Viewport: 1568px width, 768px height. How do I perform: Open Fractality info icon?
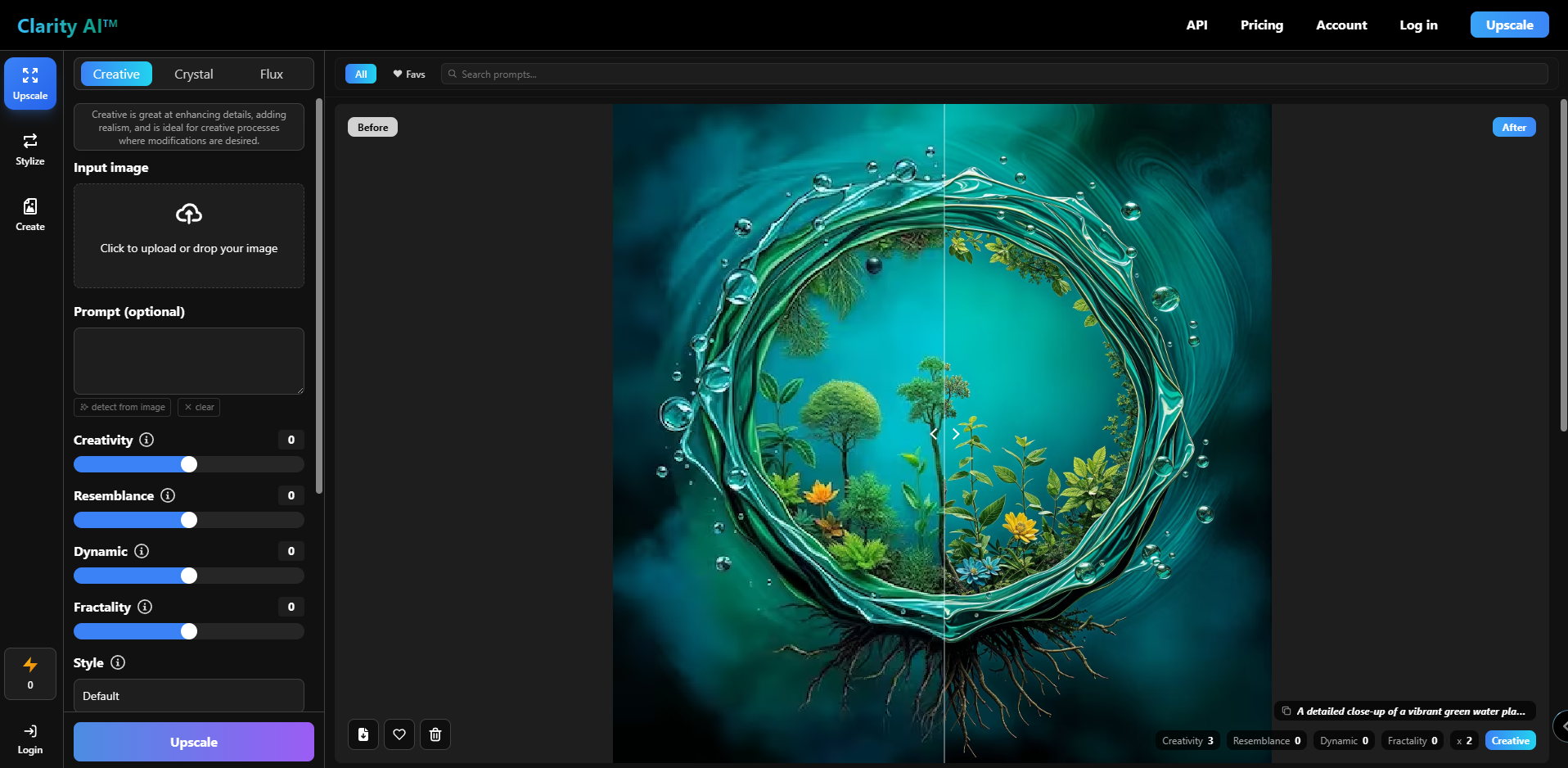145,607
